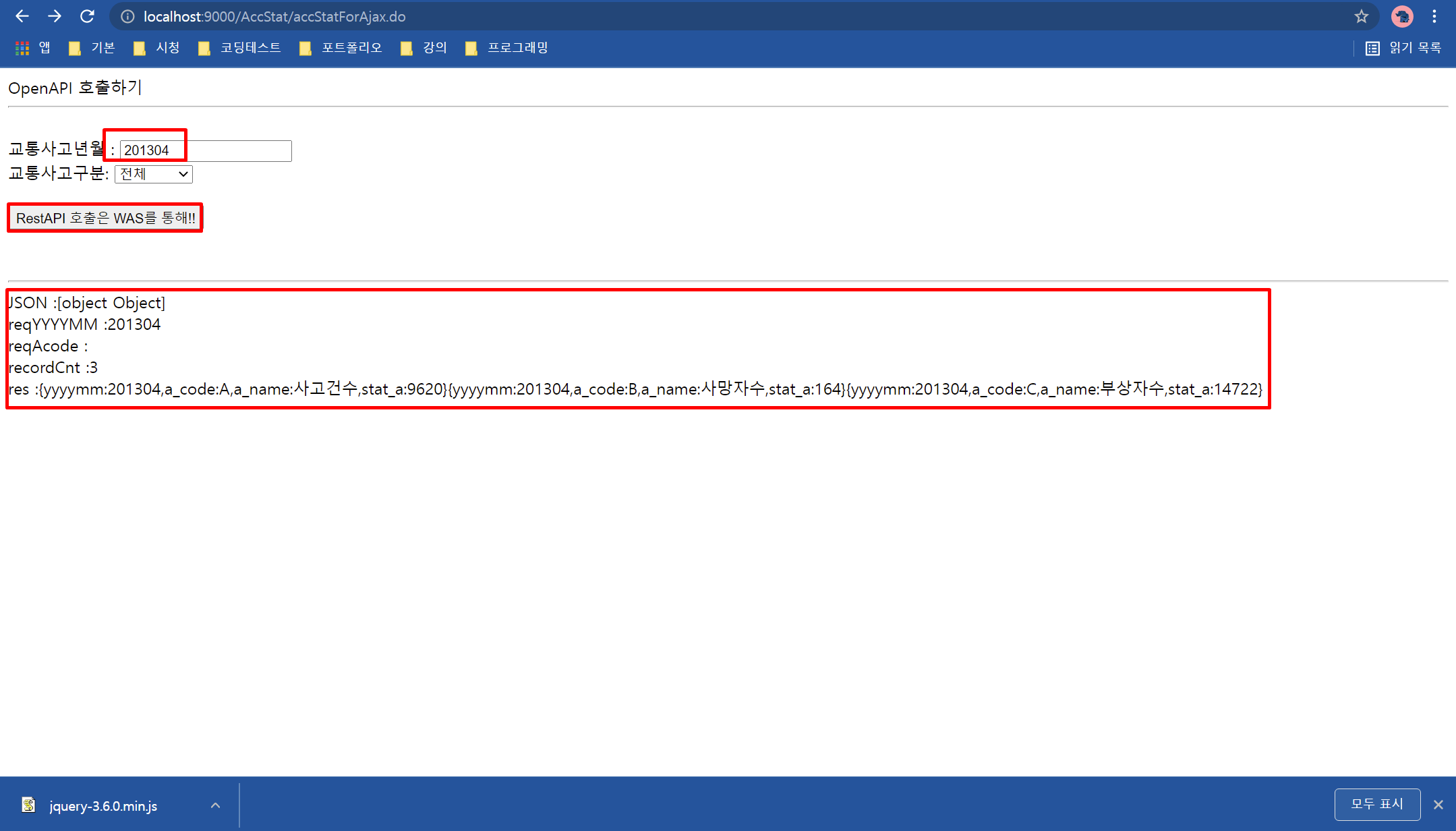This screenshot has height=831, width=1456.
Task: Open the 기본 bookmark folder
Action: pyautogui.click(x=92, y=48)
